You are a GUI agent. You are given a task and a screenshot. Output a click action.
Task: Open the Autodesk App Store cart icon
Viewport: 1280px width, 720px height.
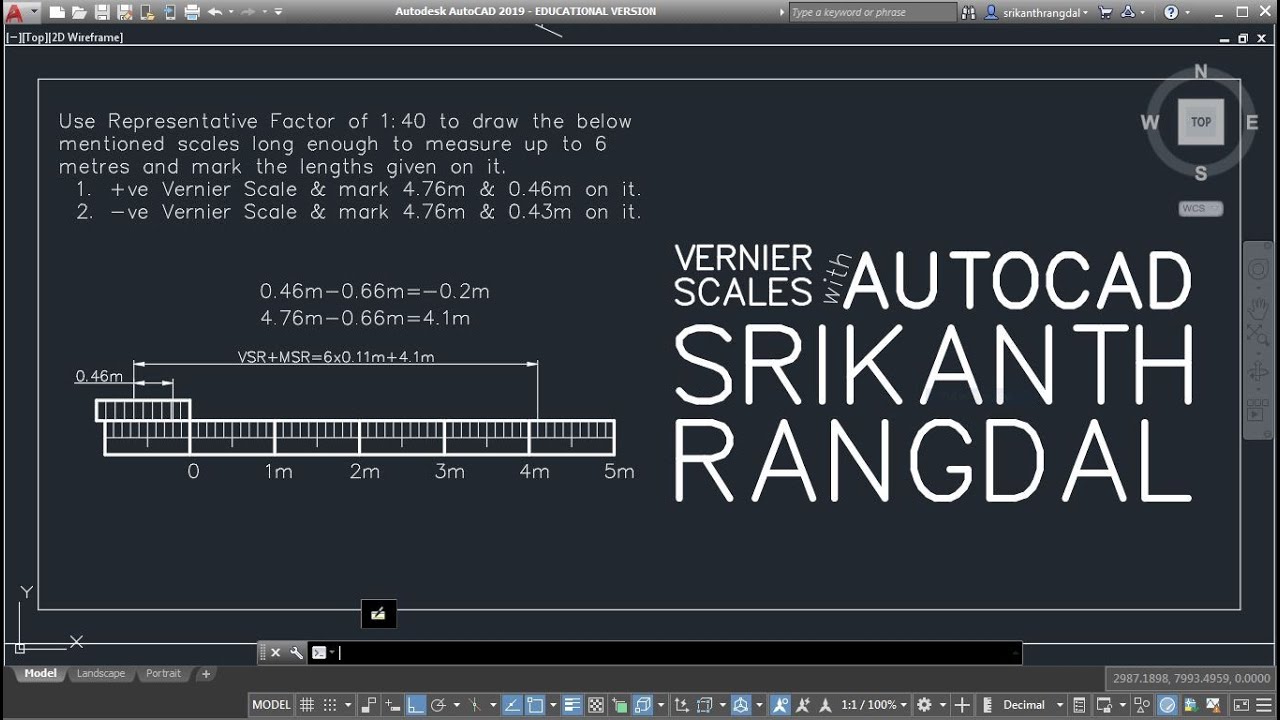click(1105, 12)
